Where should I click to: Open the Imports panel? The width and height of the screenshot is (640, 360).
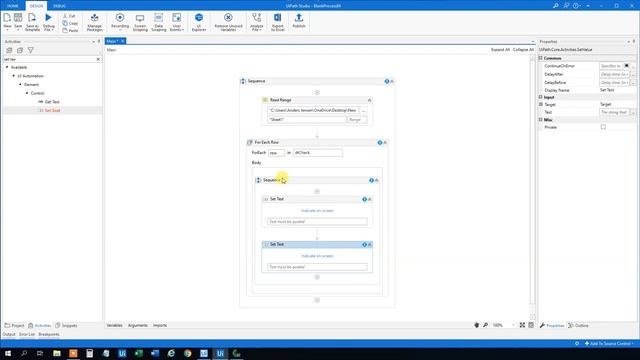[160, 325]
